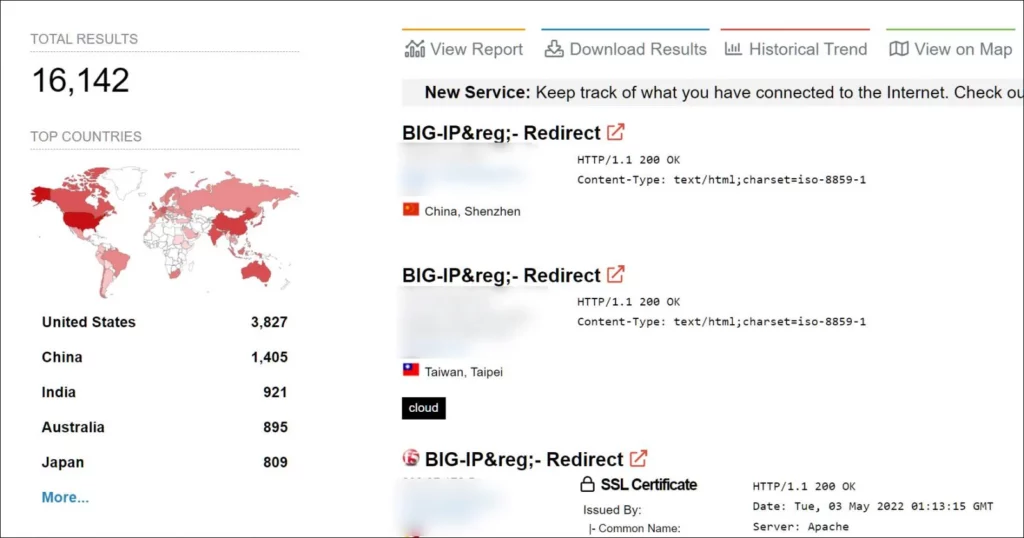Click the Taiwan flag icon

[x=411, y=370]
